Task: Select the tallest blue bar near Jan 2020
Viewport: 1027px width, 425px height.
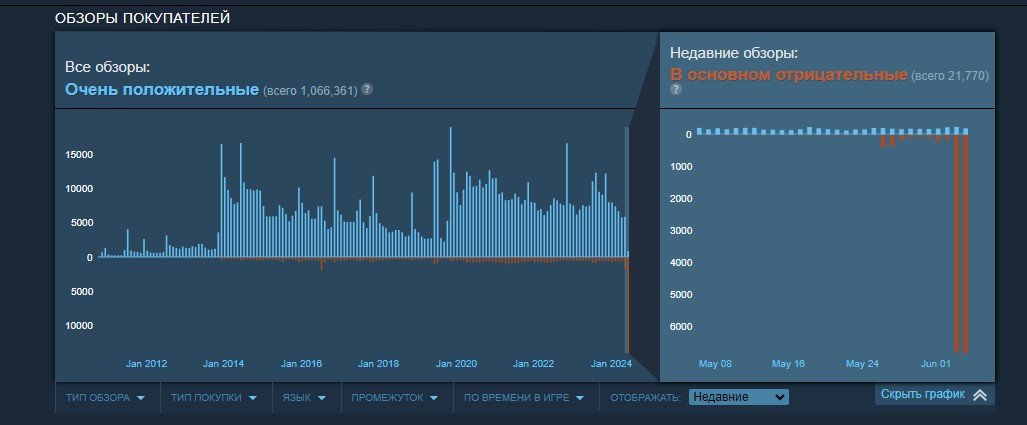Action: pyautogui.click(x=451, y=192)
